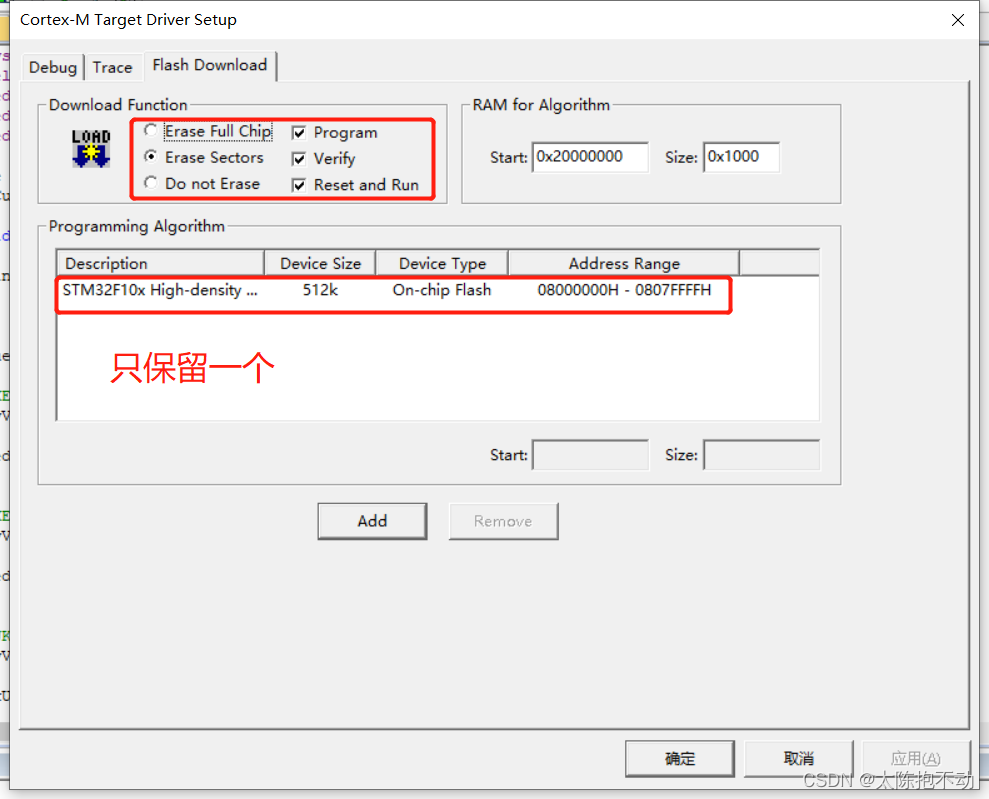Screen dimensions: 989x799
Task: Click the Address Range column header
Action: (624, 263)
